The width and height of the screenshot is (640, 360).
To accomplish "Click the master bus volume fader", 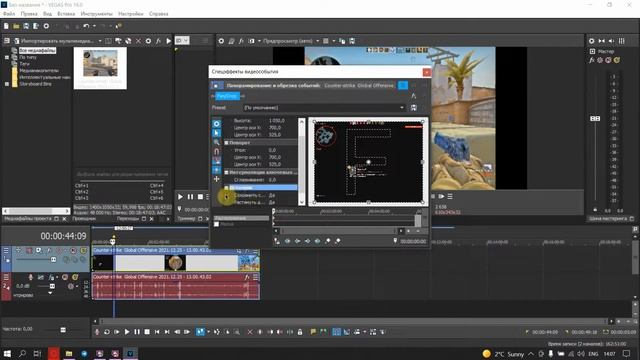I will click(595, 118).
